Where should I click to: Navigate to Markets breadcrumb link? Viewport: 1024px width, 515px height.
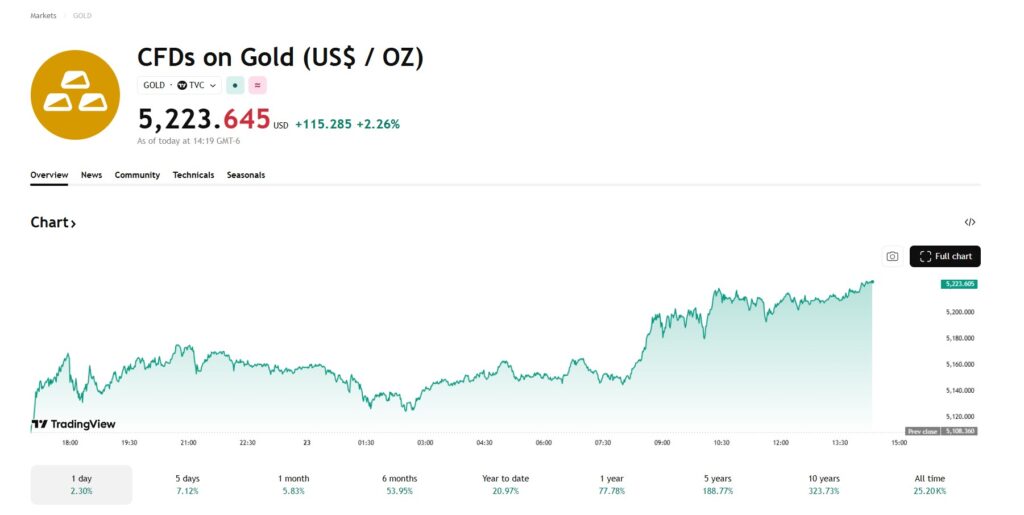tap(43, 16)
